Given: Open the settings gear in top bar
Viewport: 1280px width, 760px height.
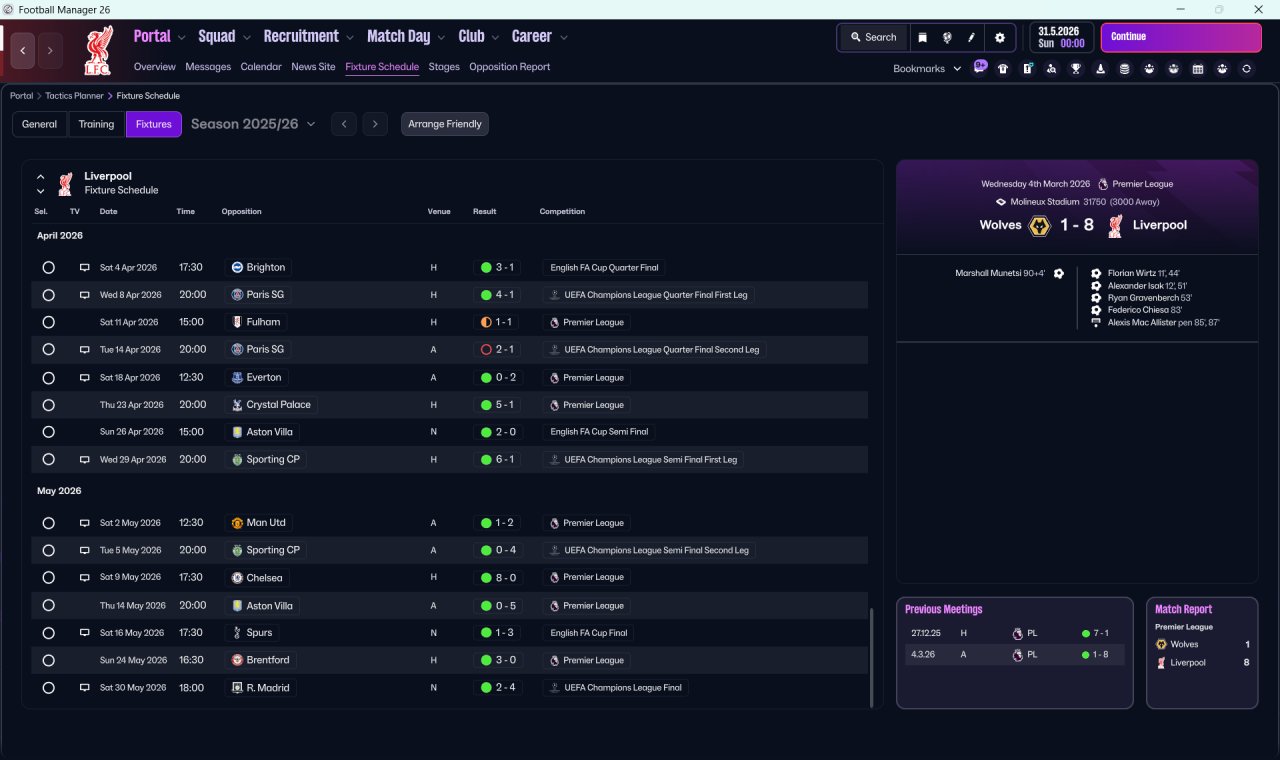Looking at the screenshot, I should point(999,37).
